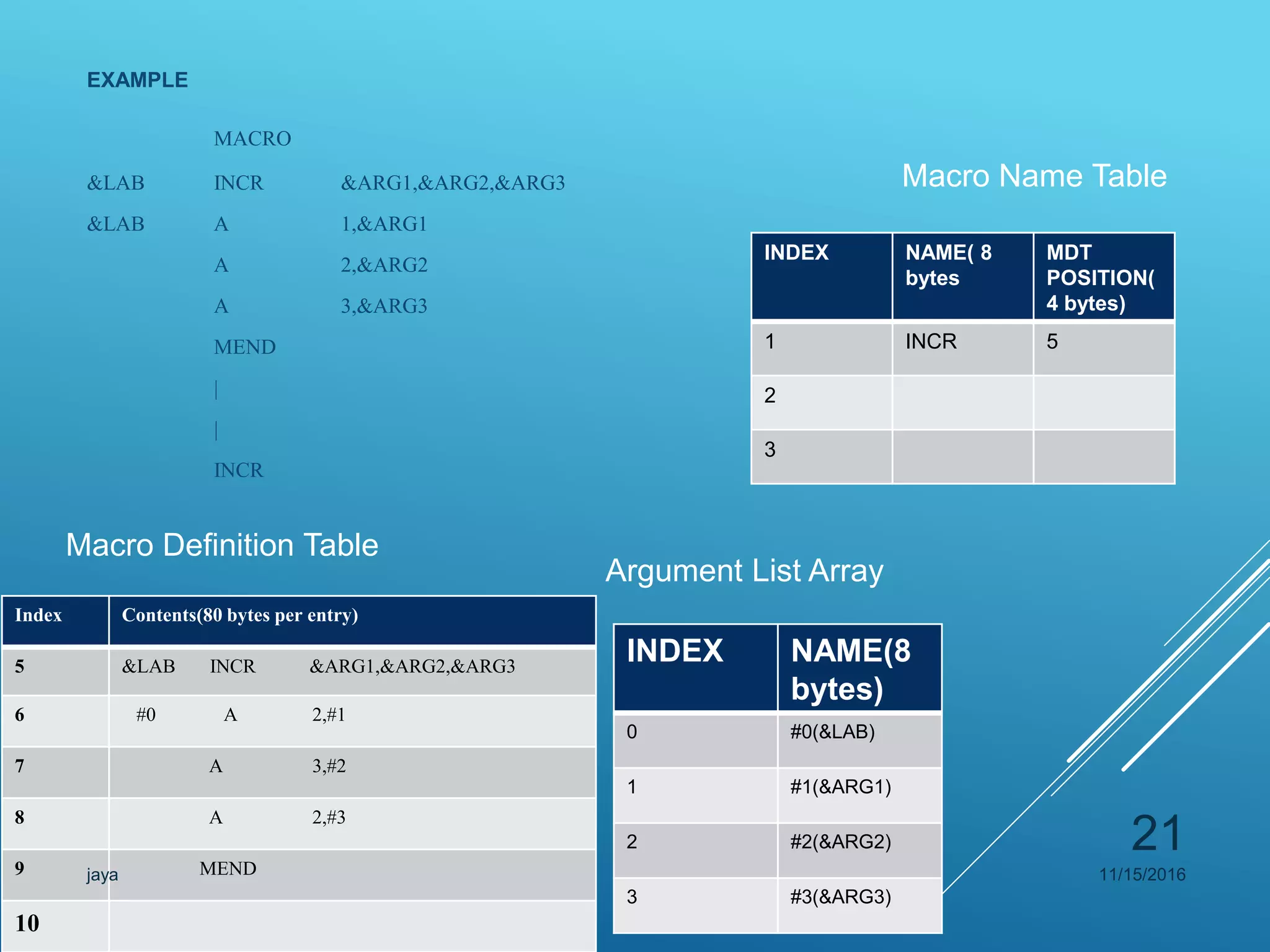The width and height of the screenshot is (1270, 952).
Task: Click the Argument List Array title
Action: 744,571
